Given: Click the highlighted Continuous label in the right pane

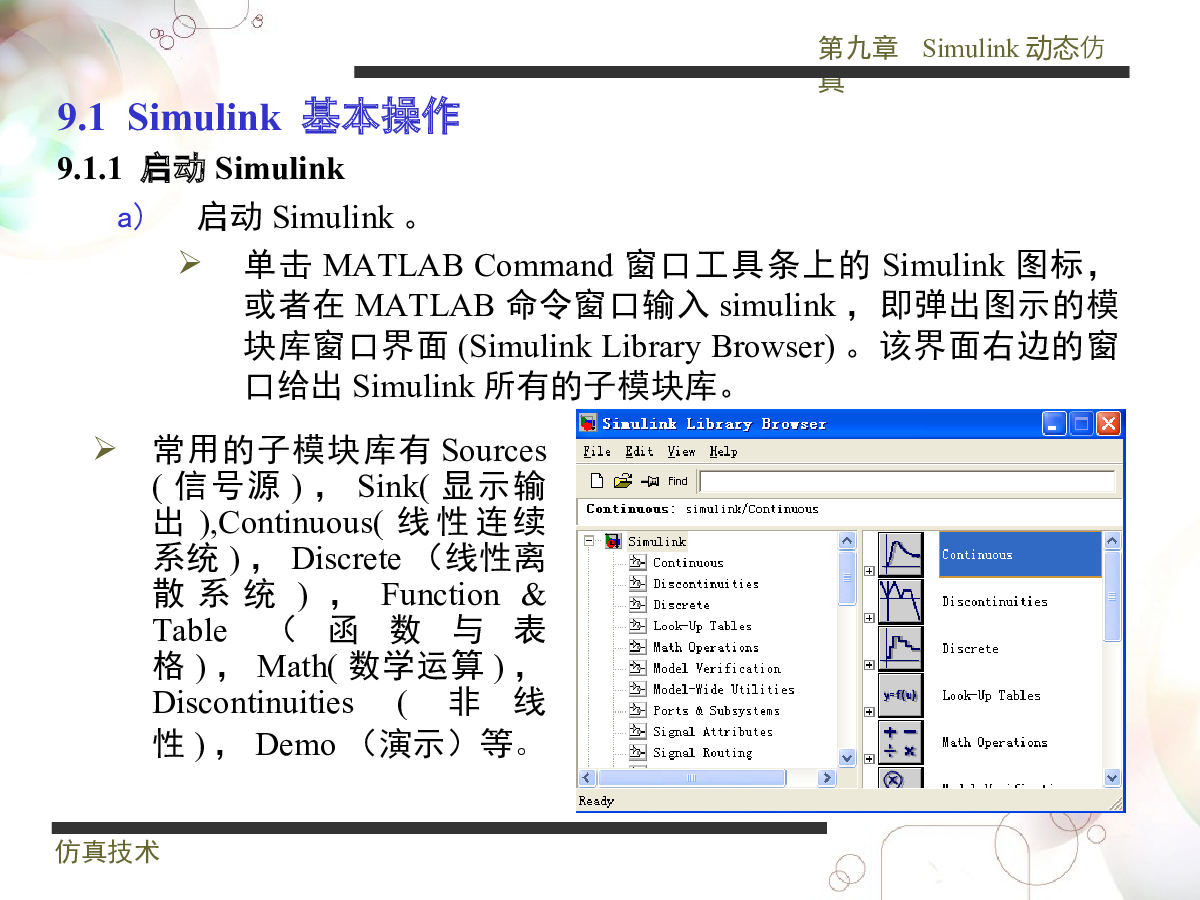Looking at the screenshot, I should 977,555.
